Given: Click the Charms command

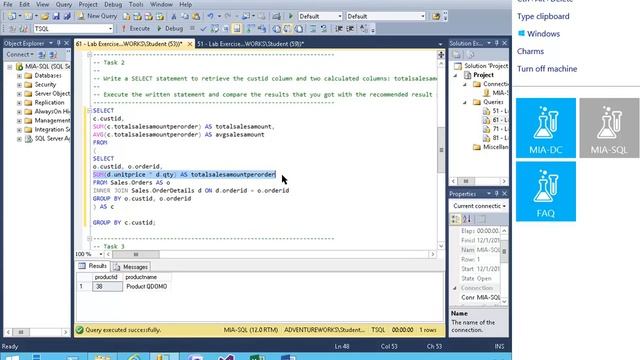Looking at the screenshot, I should coord(530,51).
